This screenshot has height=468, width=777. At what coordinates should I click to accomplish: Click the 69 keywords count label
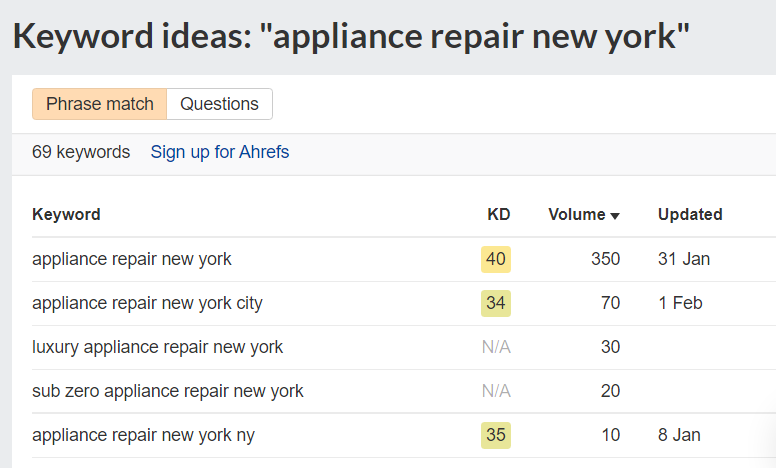pos(81,152)
